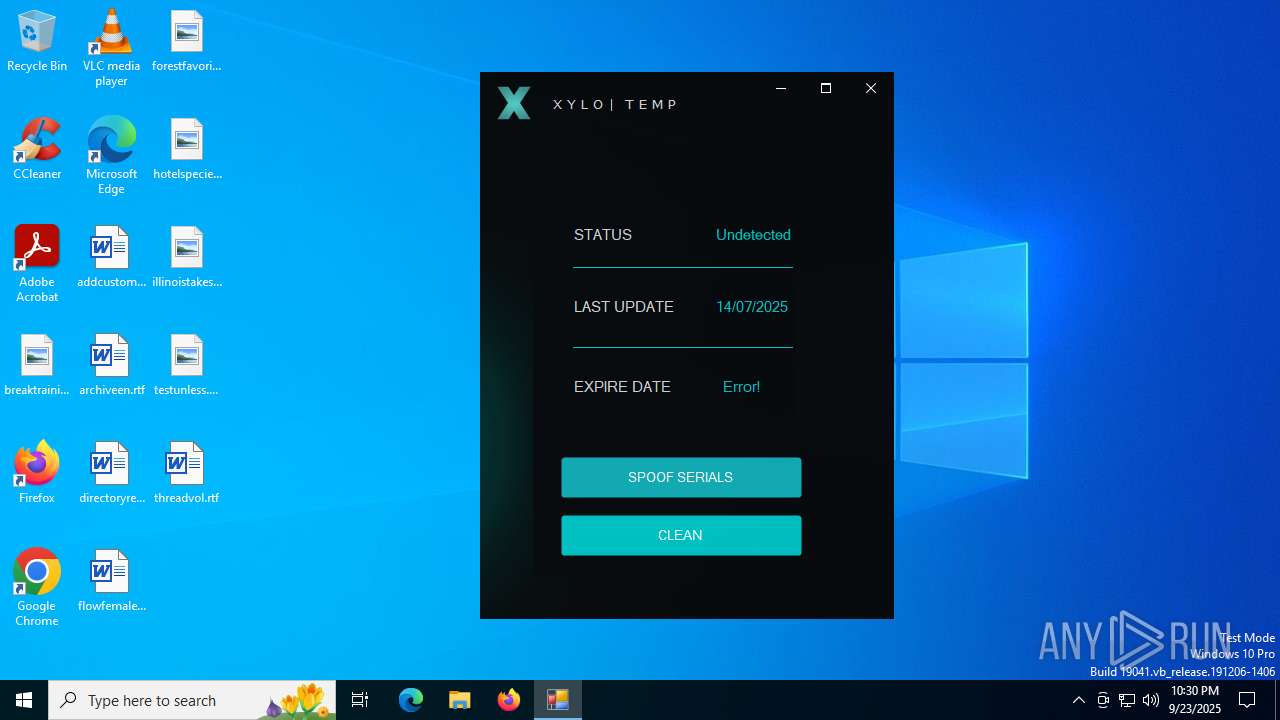Select the hotelspecie... image file
Viewport: 1280px width, 720px height.
click(187, 149)
